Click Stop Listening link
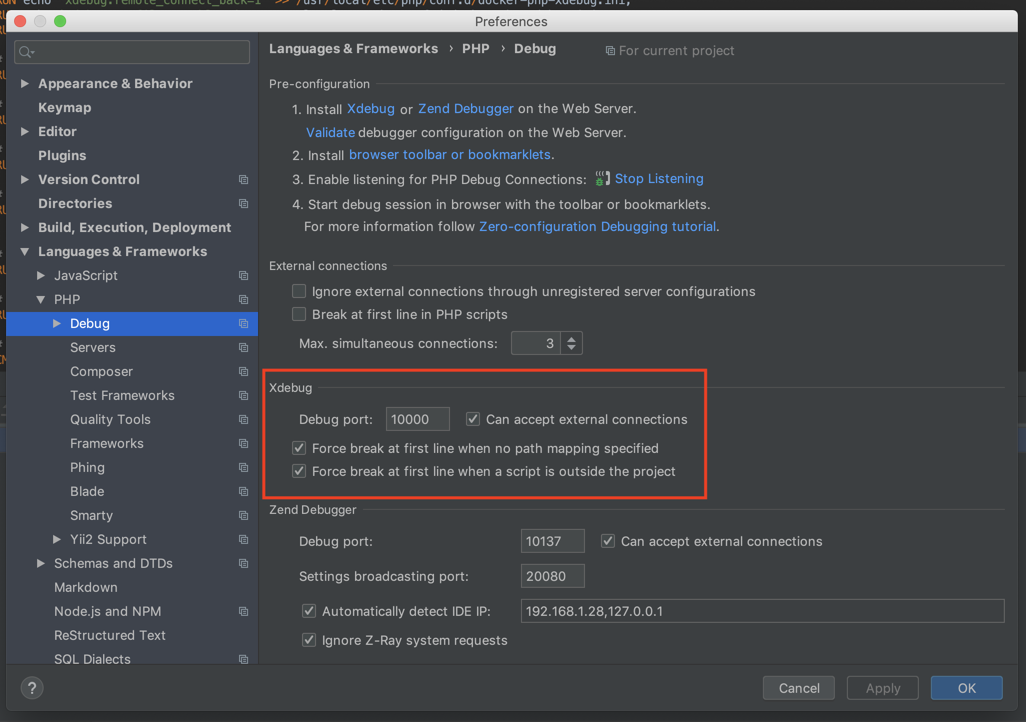 [x=659, y=179]
